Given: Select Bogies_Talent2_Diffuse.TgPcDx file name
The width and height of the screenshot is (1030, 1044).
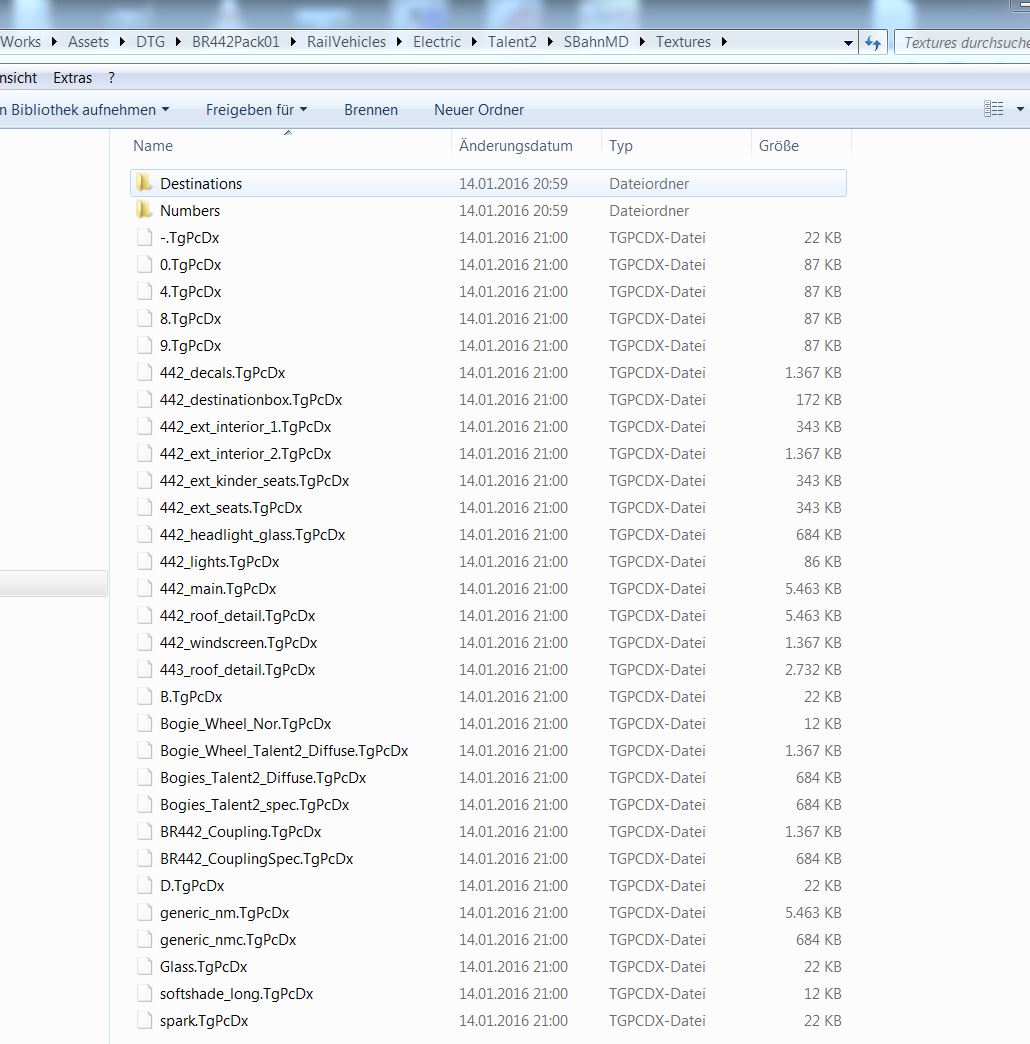Looking at the screenshot, I should (263, 777).
